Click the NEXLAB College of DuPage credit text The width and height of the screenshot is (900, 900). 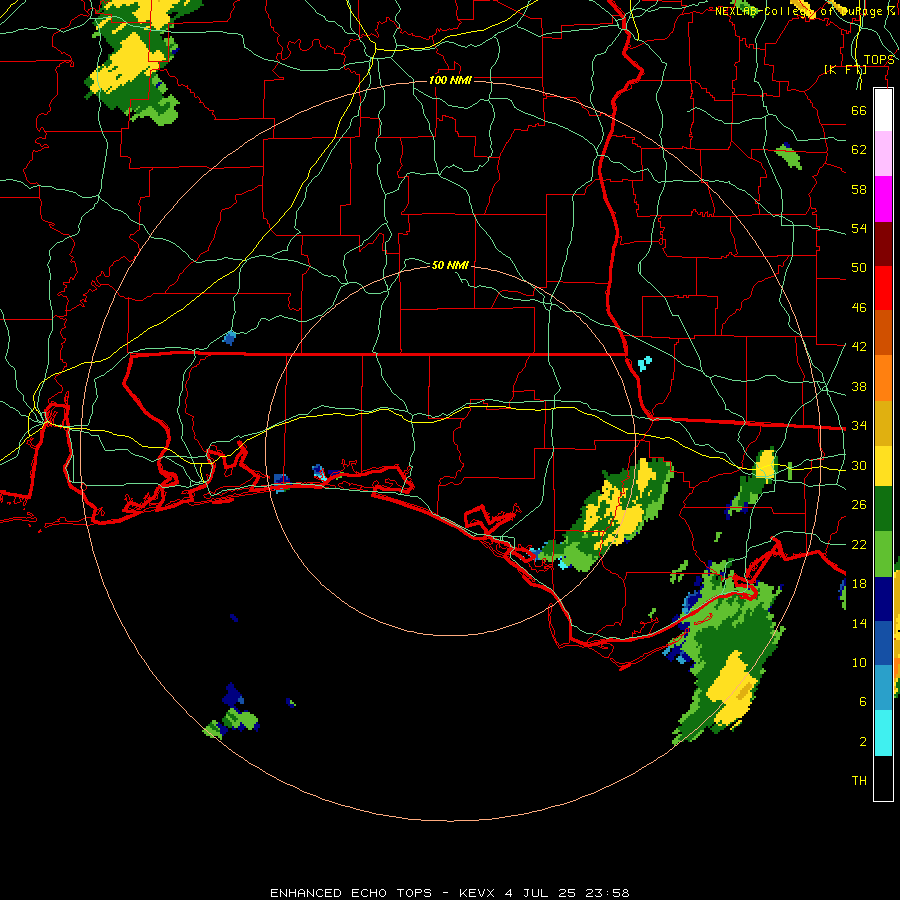tap(806, 11)
